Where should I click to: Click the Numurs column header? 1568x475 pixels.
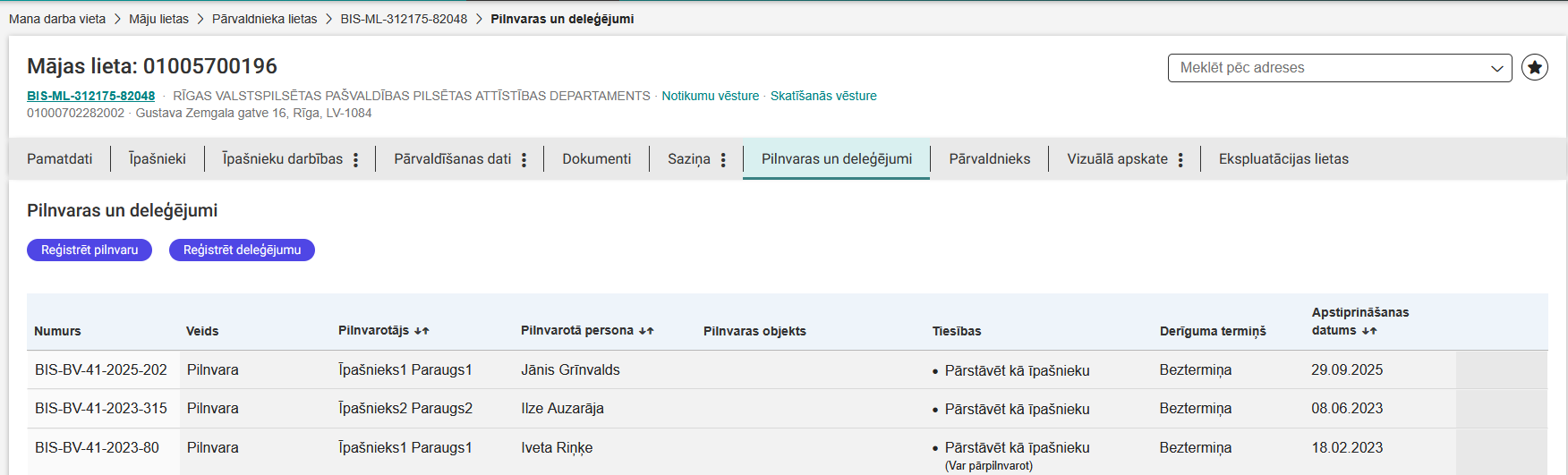[57, 331]
